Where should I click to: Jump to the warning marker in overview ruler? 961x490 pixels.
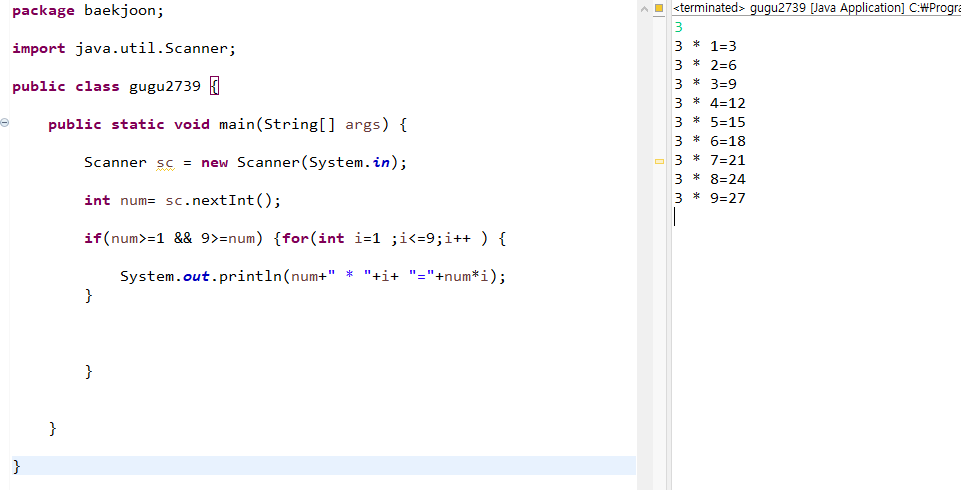point(659,162)
